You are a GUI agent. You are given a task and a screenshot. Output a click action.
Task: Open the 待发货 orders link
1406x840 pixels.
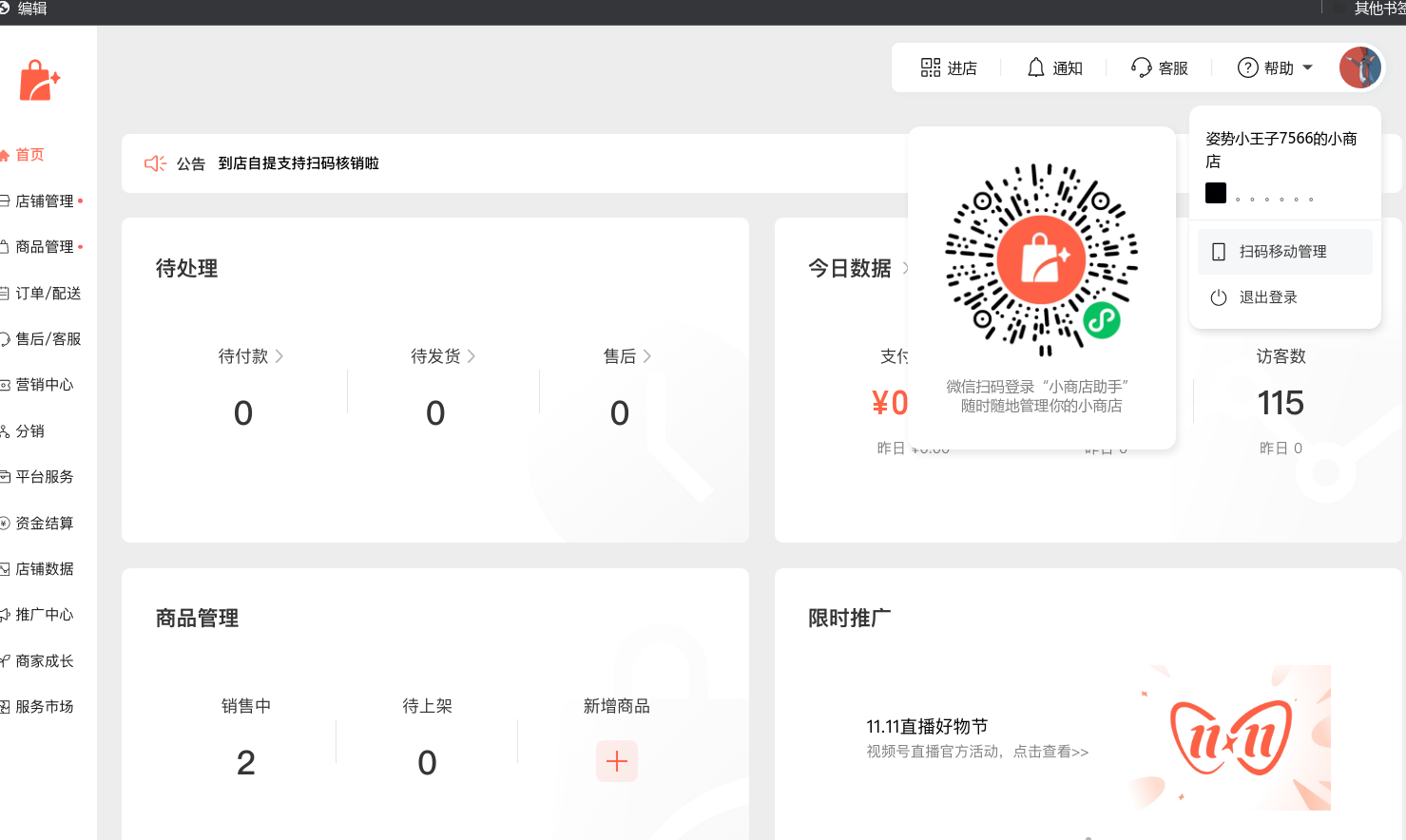435,356
